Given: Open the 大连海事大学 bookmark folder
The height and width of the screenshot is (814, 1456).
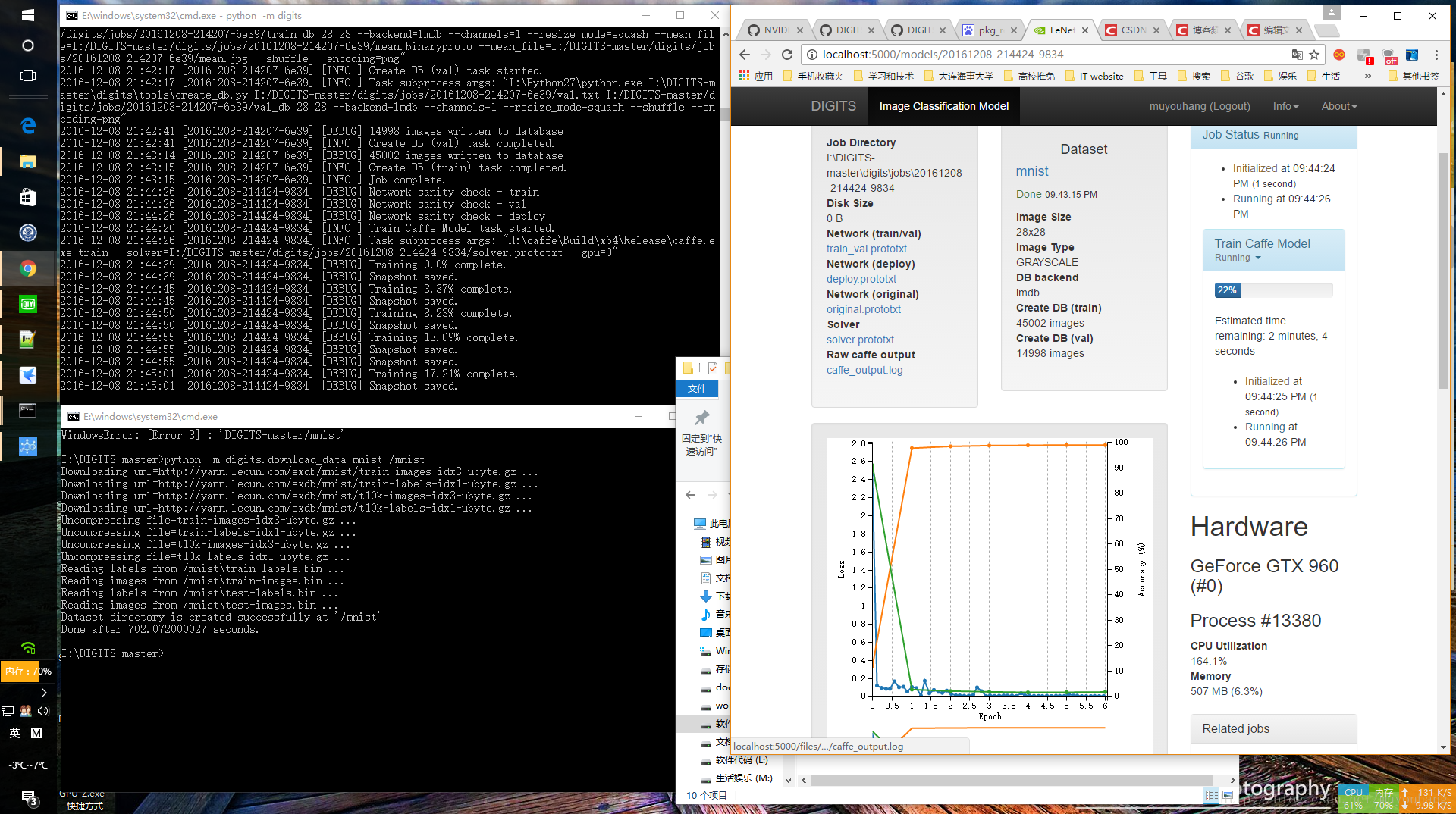Looking at the screenshot, I should point(959,76).
